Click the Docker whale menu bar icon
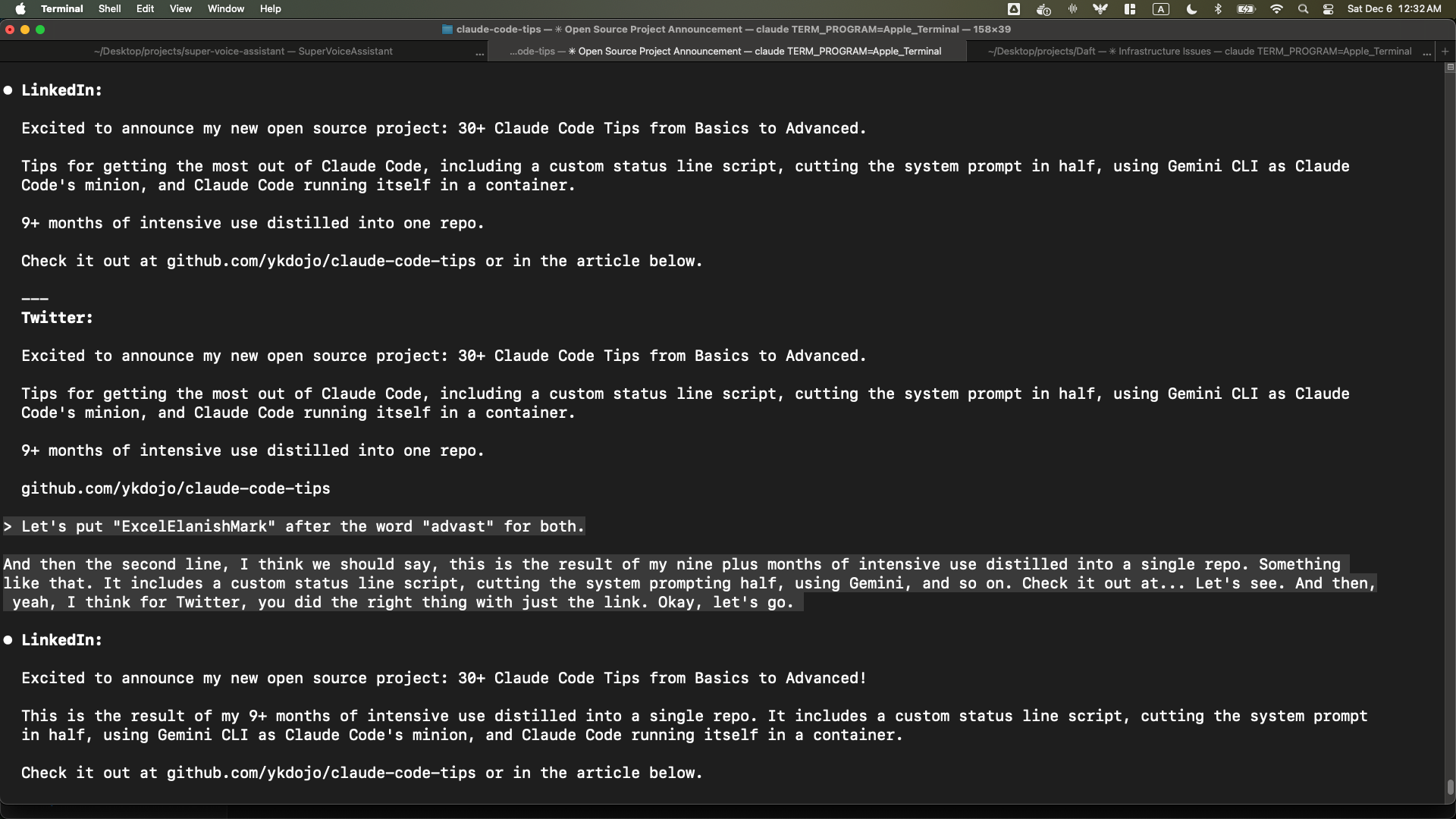This screenshot has height=819, width=1456. click(x=1043, y=9)
